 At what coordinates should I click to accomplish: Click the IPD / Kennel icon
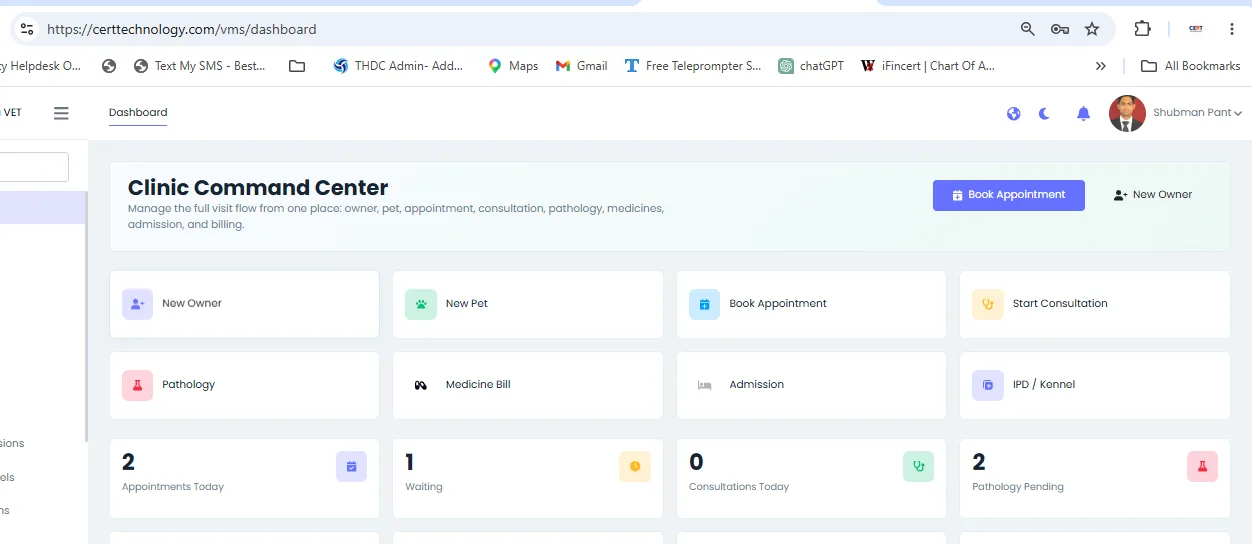(988, 385)
